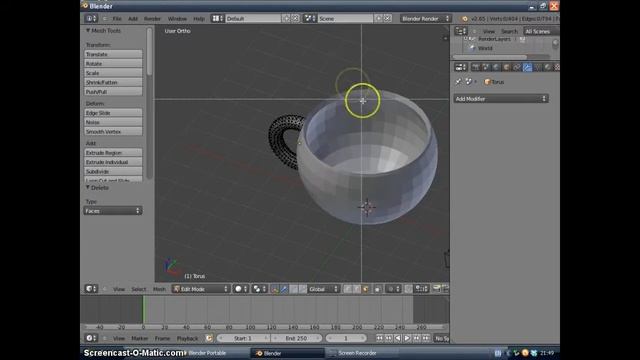Switch to the World properties tab icon

click(496, 67)
